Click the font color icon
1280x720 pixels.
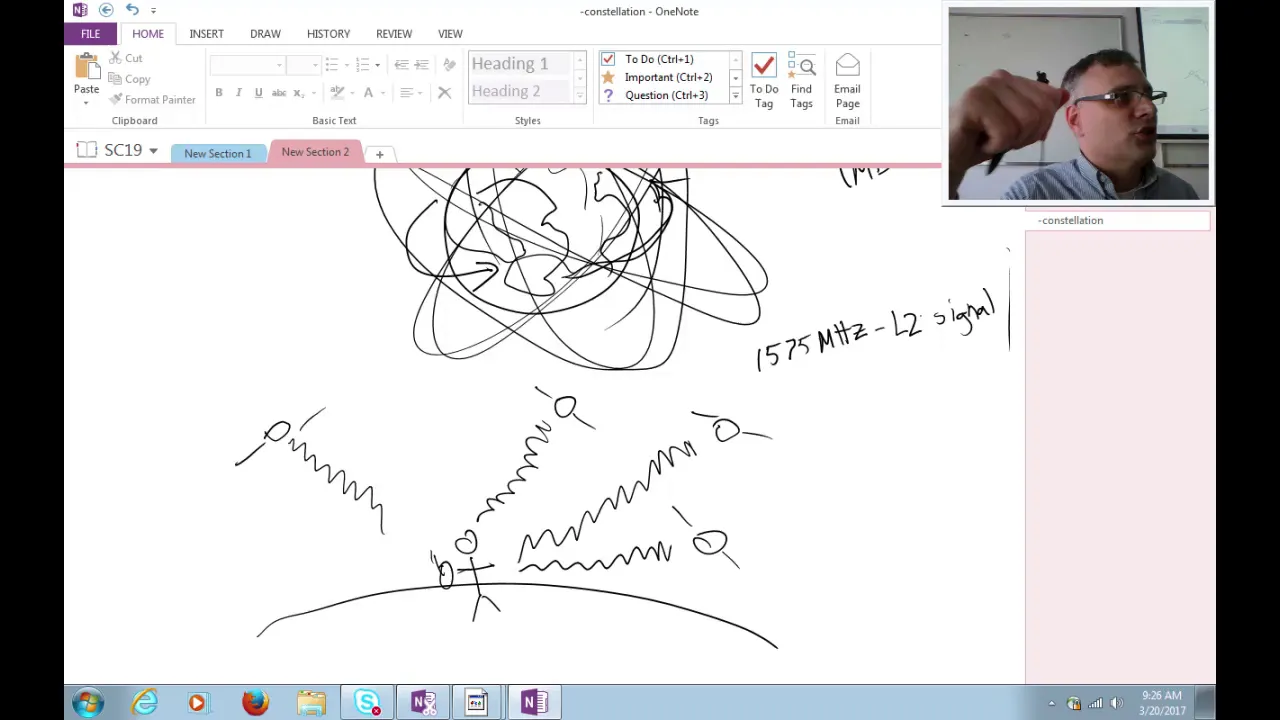pos(368,93)
